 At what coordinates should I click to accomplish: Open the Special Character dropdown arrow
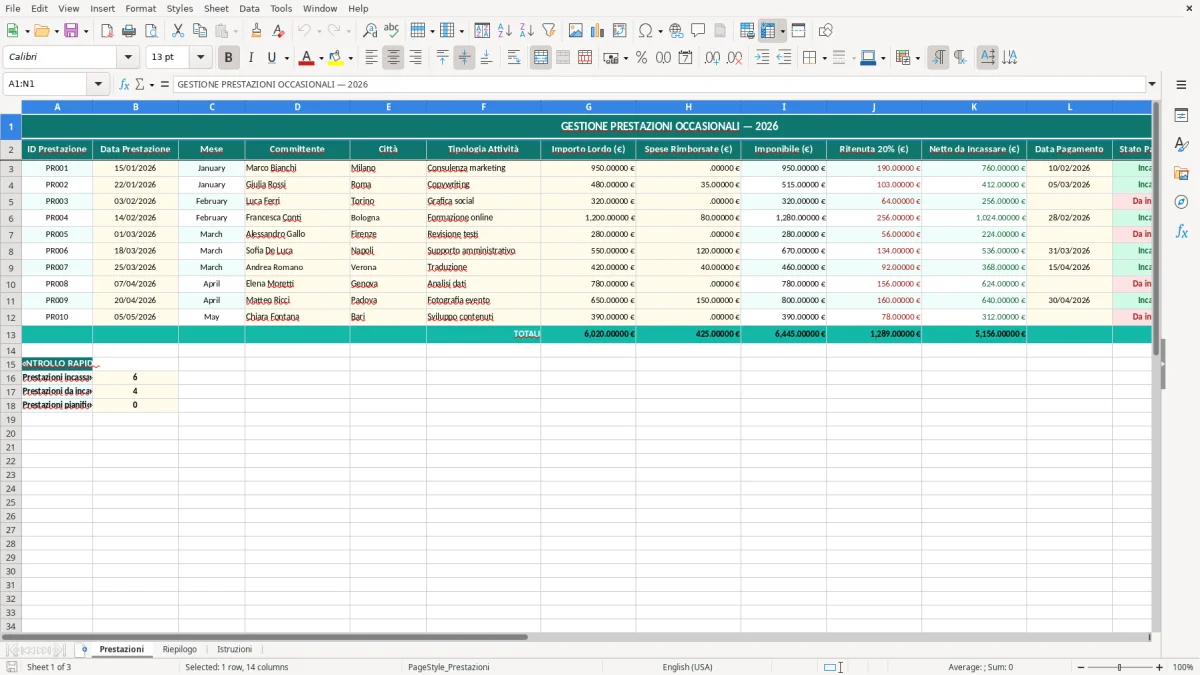[x=660, y=31]
